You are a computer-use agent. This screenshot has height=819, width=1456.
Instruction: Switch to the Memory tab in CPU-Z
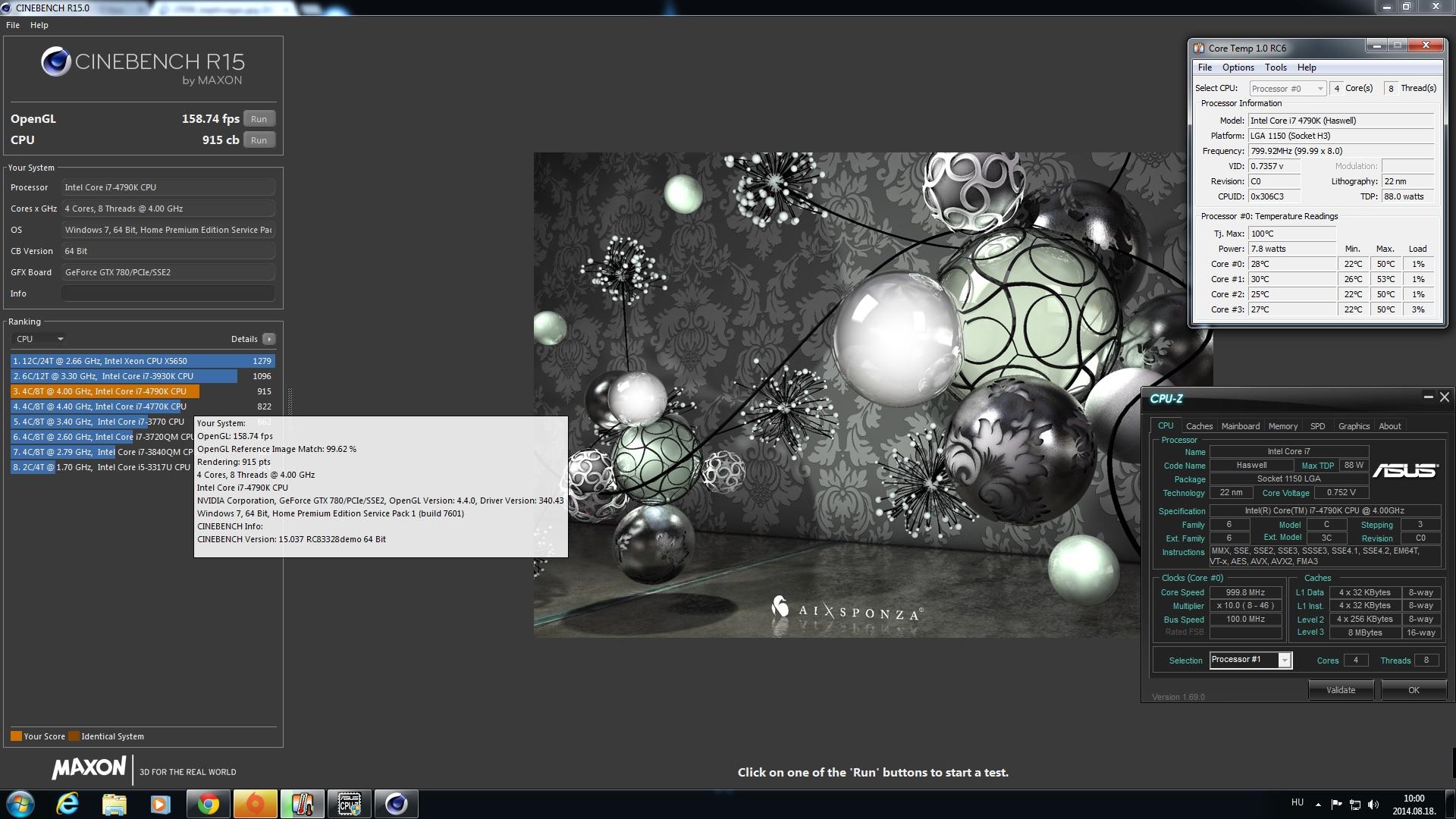tap(1283, 426)
